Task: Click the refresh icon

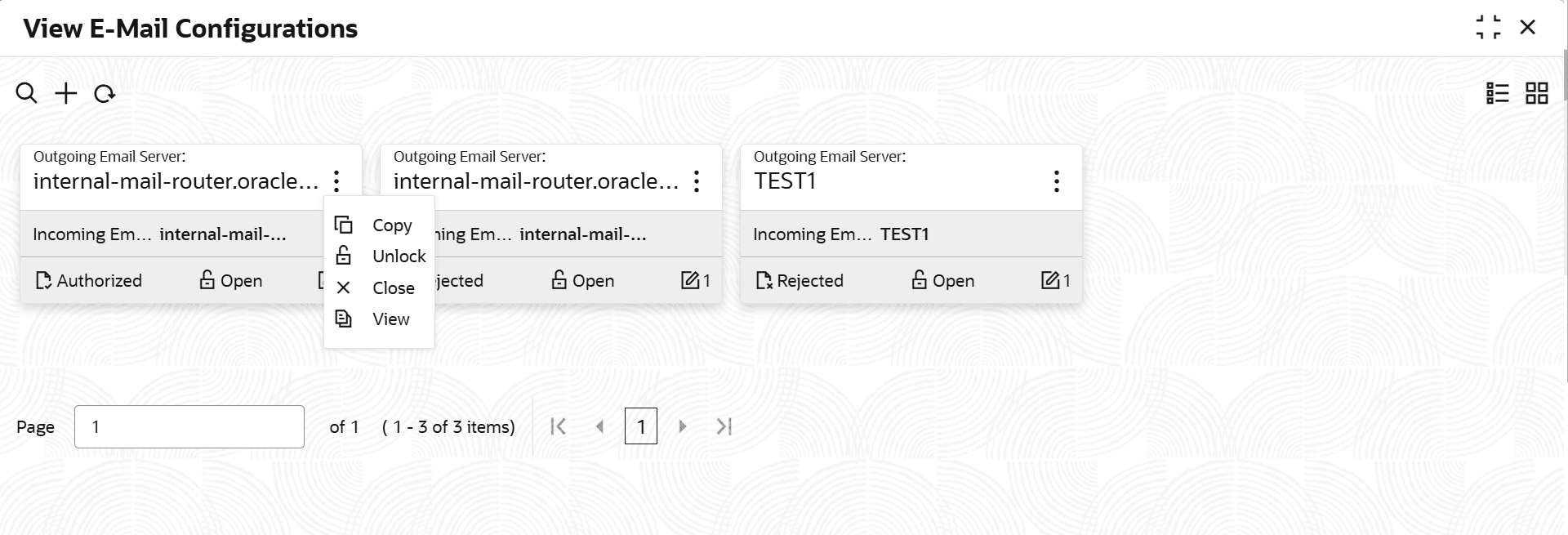Action: (x=105, y=95)
